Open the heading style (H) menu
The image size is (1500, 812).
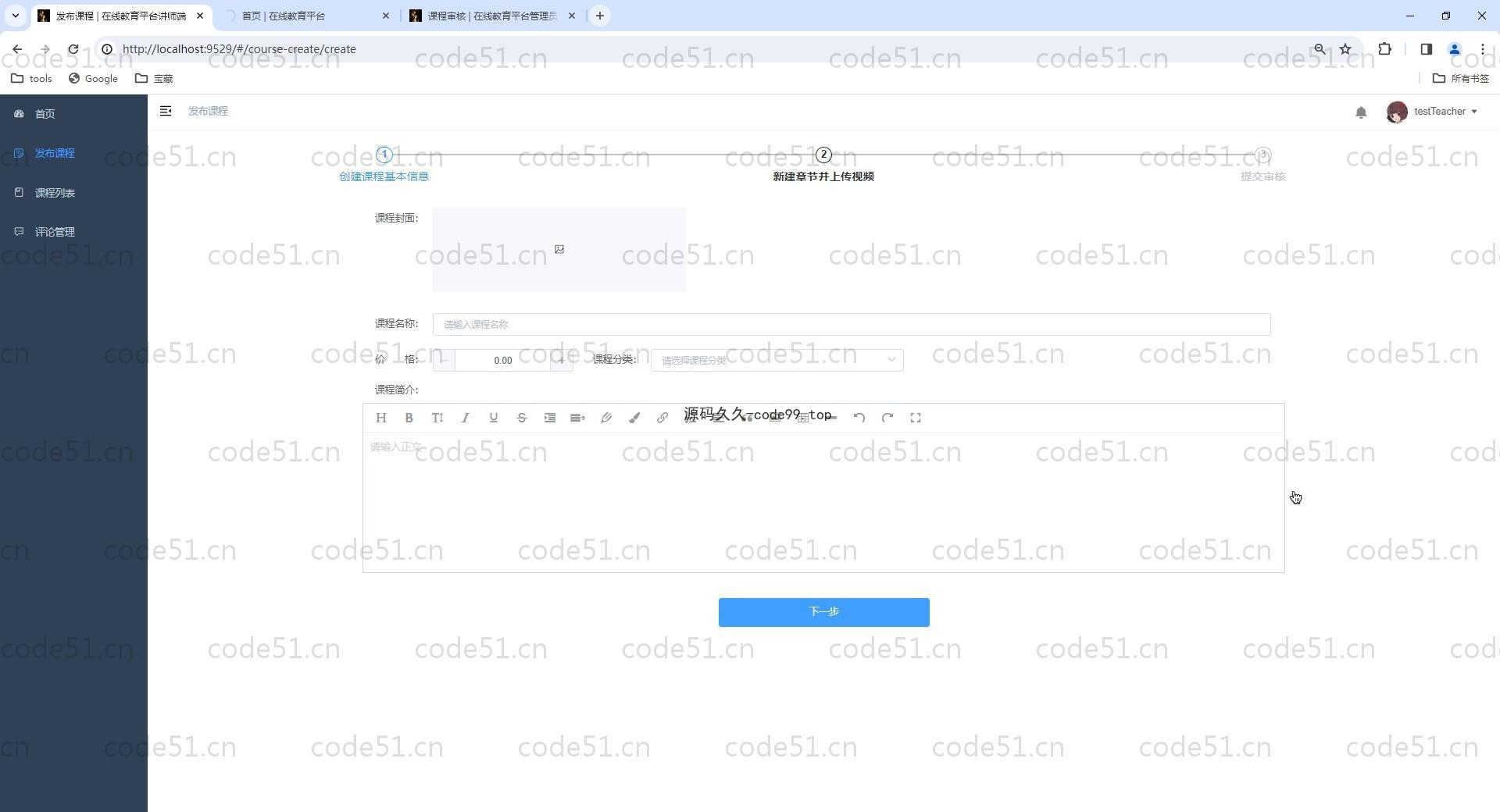coord(380,418)
